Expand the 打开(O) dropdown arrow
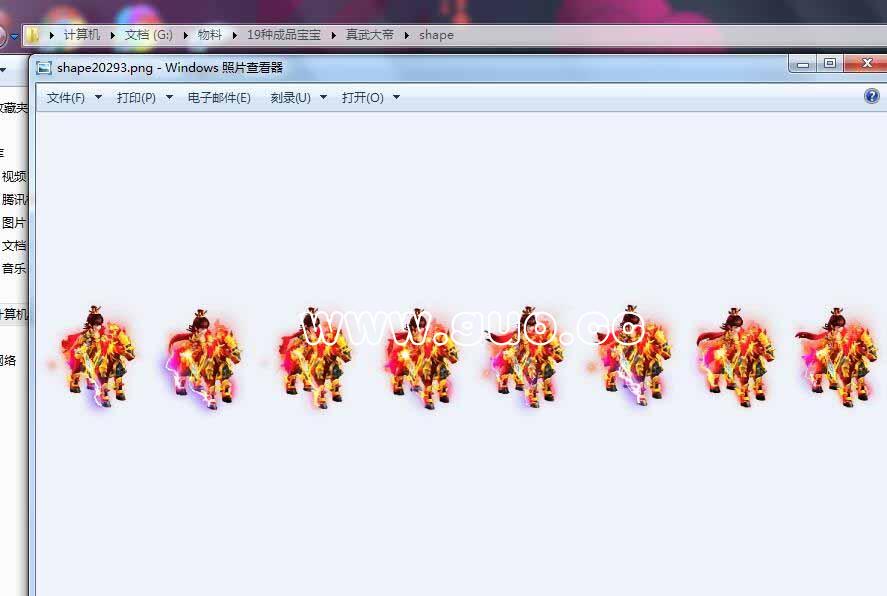Screen dimensions: 887x596 [396, 98]
